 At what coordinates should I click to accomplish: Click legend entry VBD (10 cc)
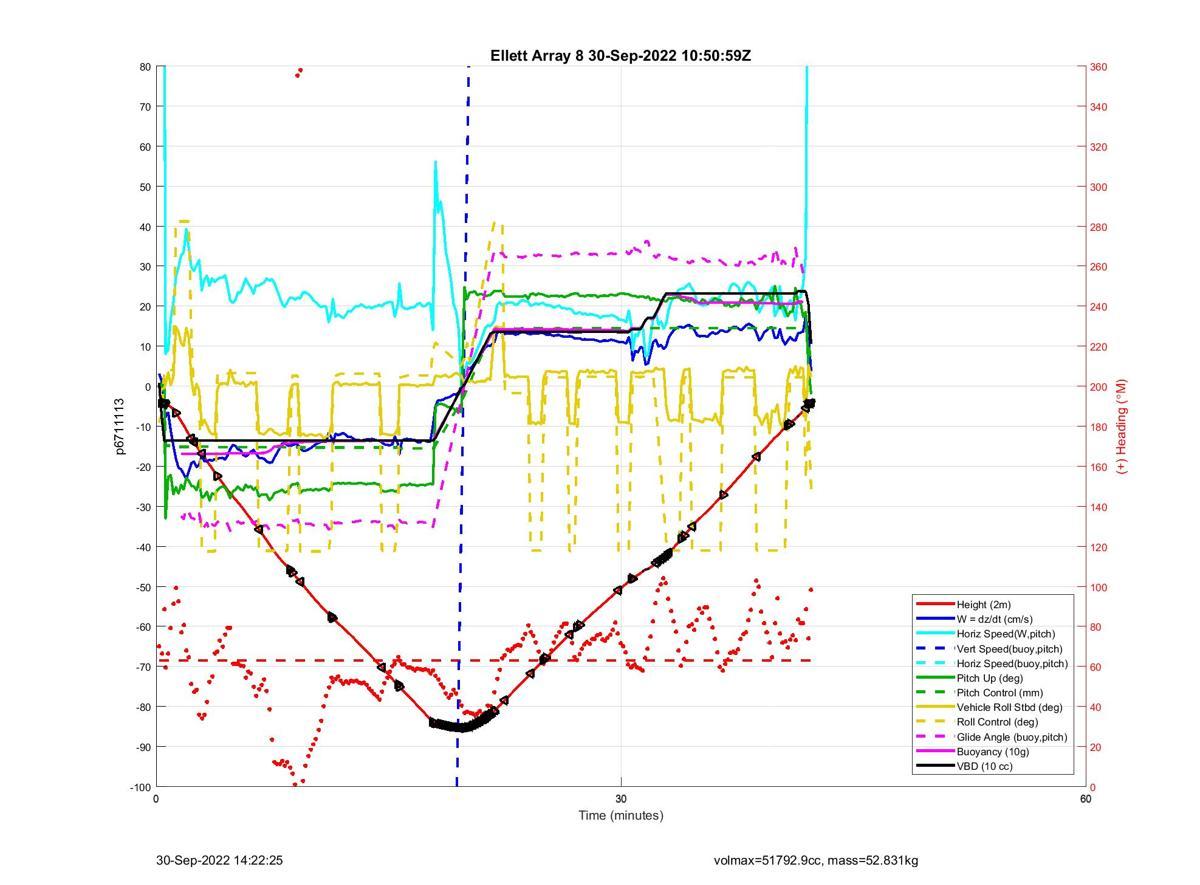click(986, 766)
